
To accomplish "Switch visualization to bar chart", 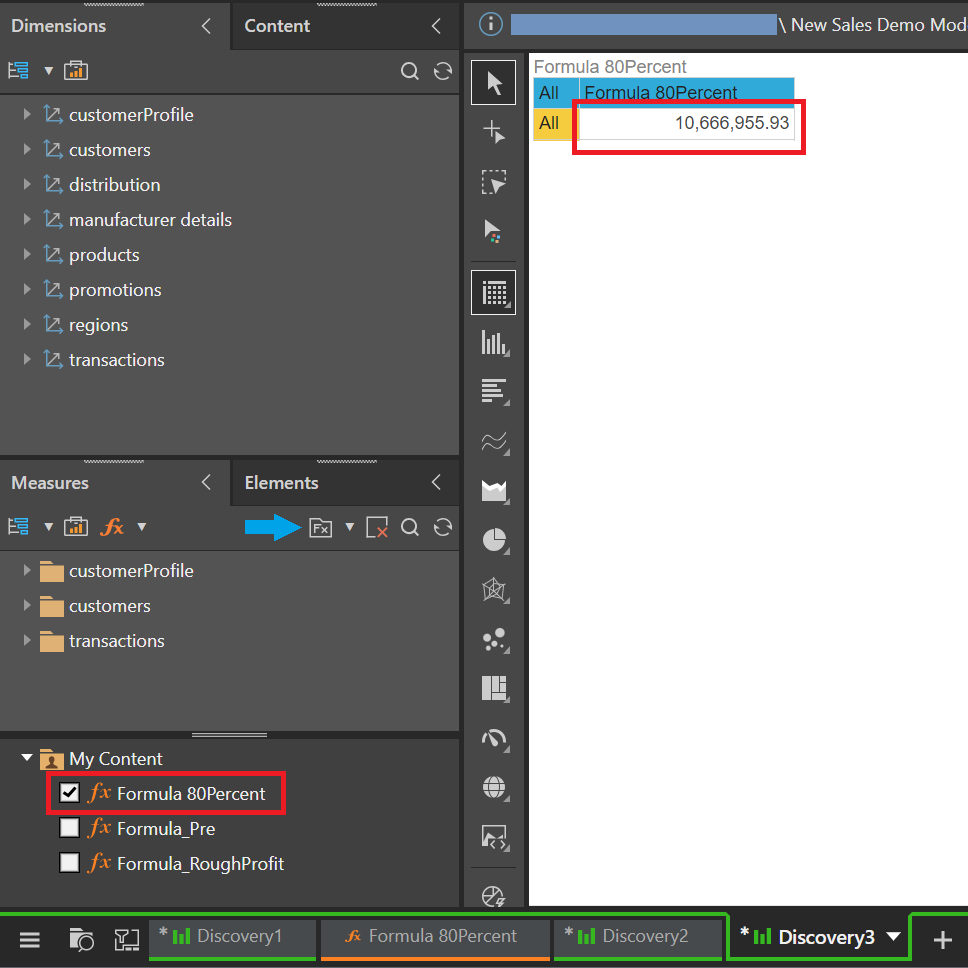I will click(x=494, y=392).
